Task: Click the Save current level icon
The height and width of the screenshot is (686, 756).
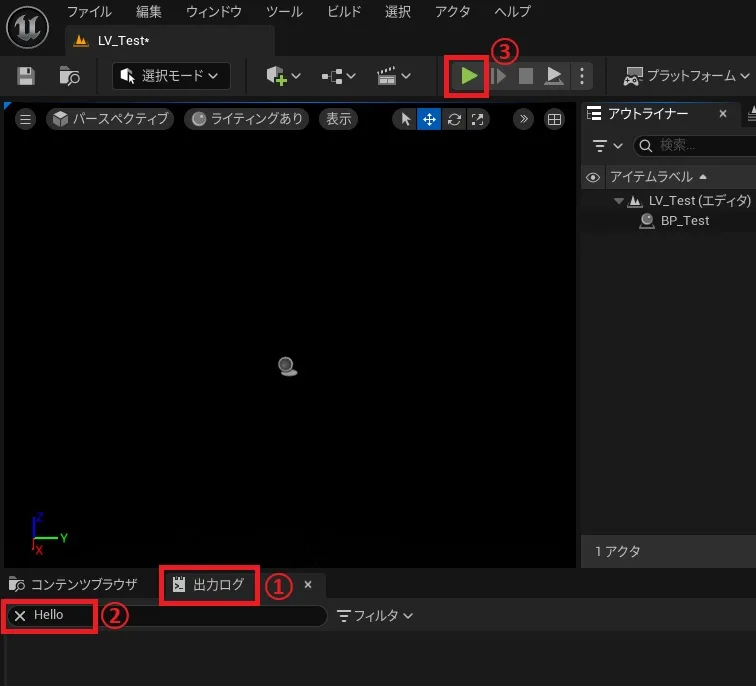Action: pyautogui.click(x=26, y=76)
